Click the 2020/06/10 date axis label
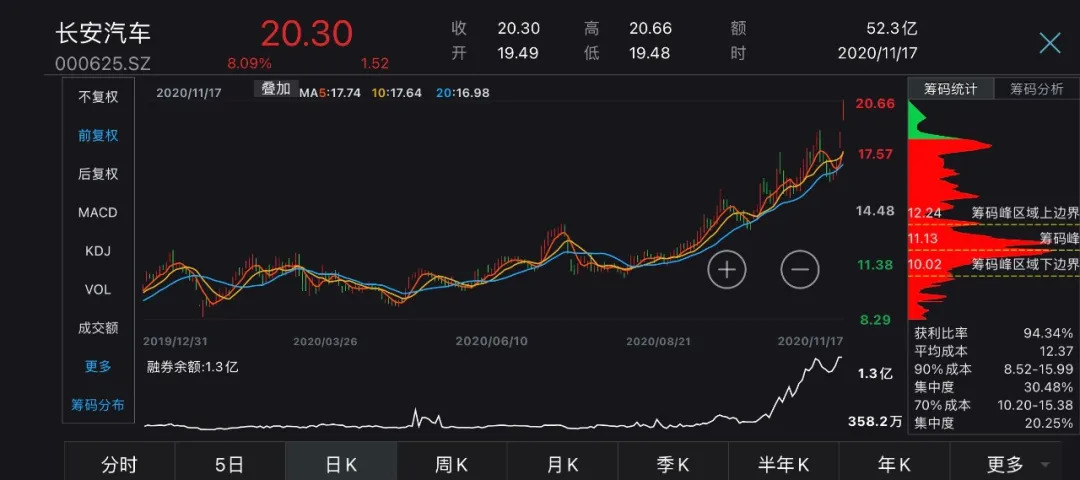1080x480 pixels. pos(491,341)
